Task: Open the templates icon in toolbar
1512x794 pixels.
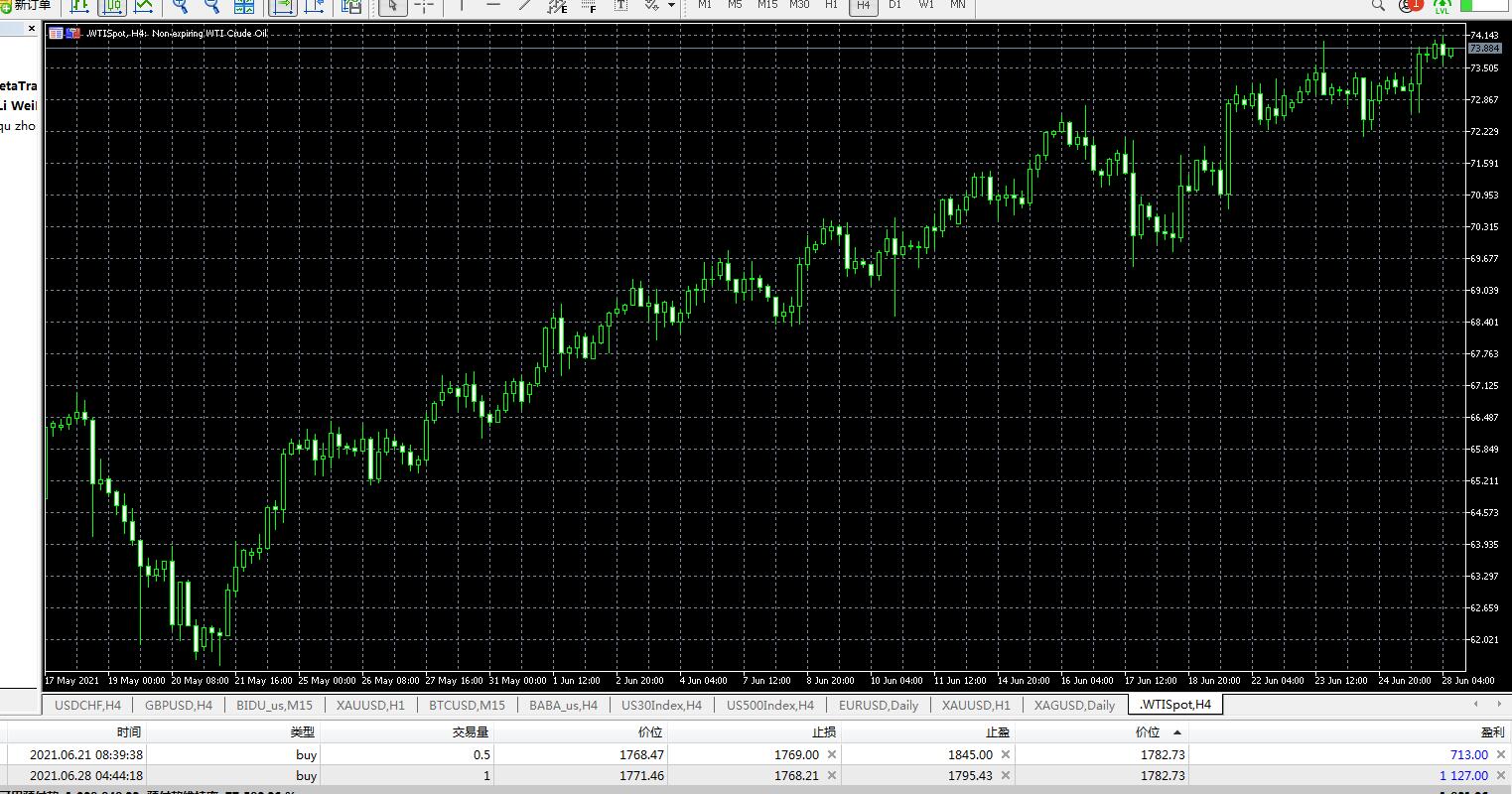Action: click(351, 6)
